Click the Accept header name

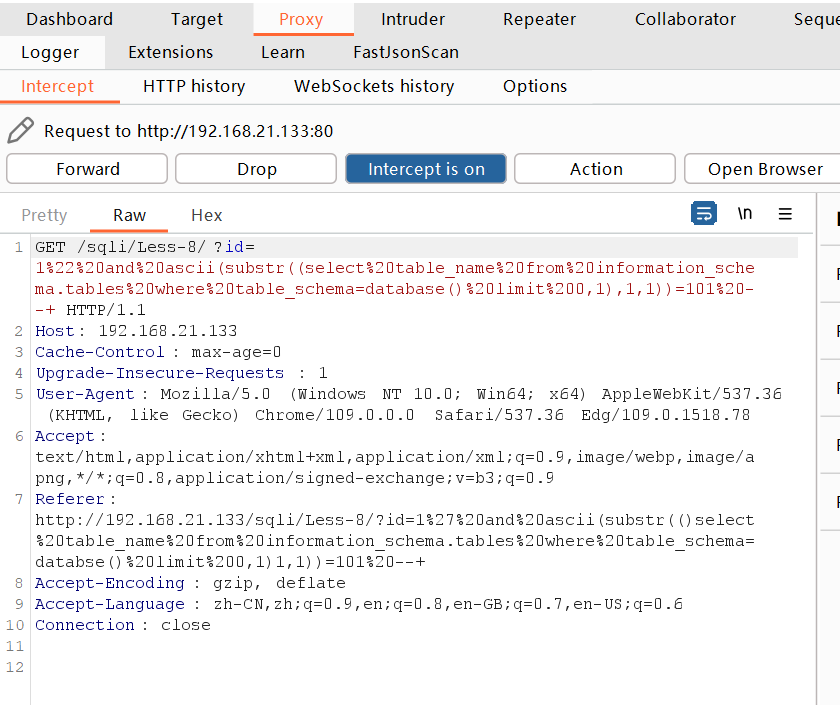(x=65, y=436)
